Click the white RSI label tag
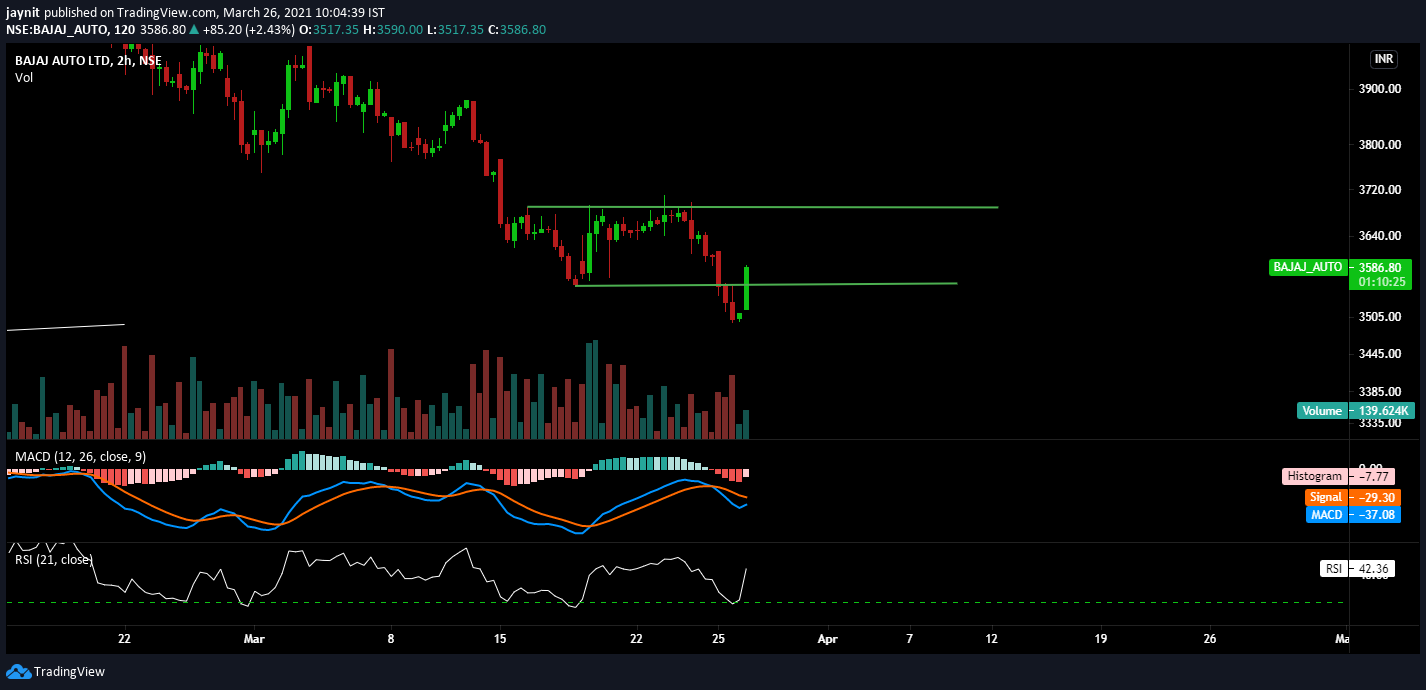The height and width of the screenshot is (690, 1426). point(1333,568)
